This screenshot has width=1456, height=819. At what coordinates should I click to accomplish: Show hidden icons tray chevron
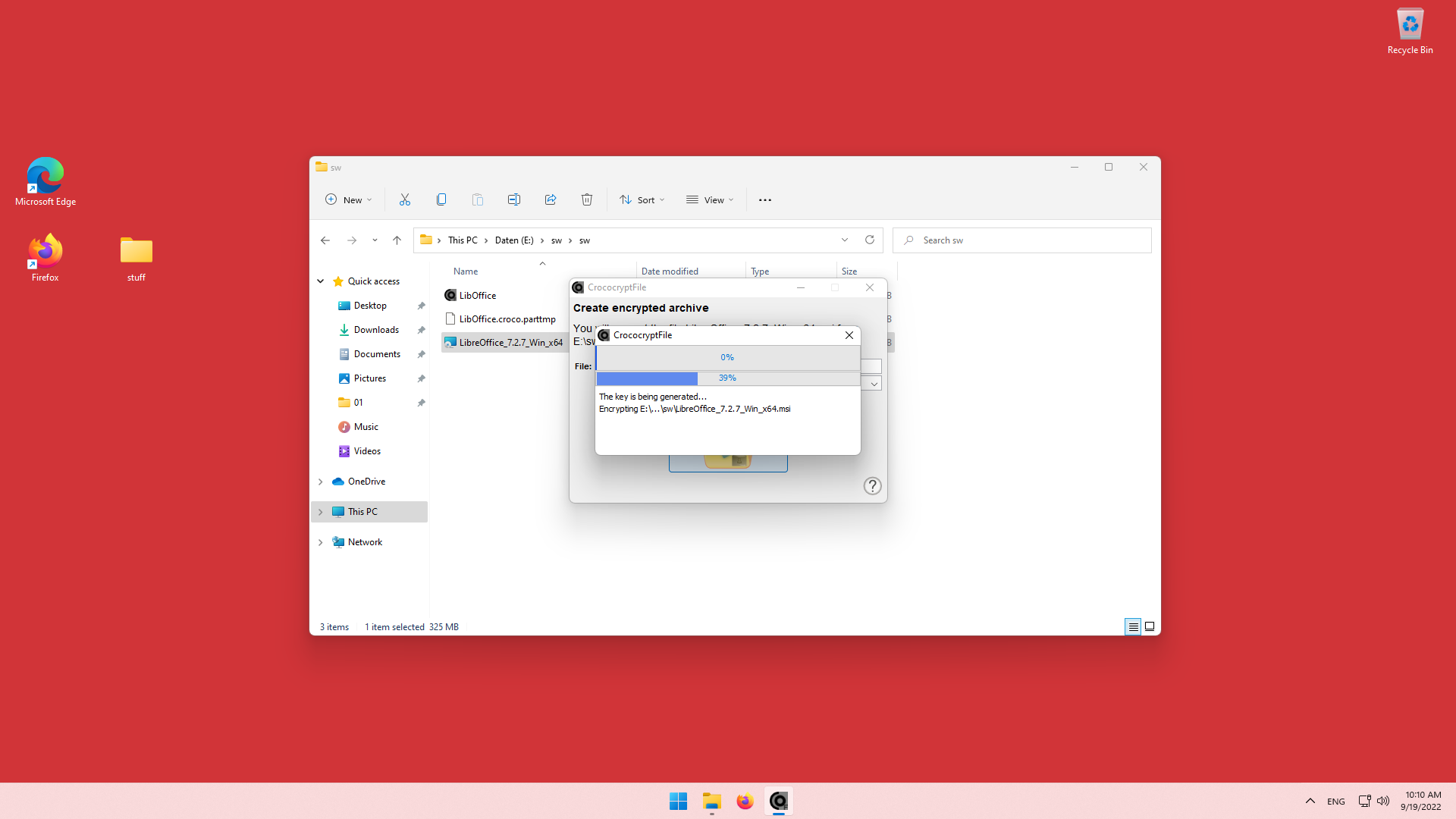1310,801
